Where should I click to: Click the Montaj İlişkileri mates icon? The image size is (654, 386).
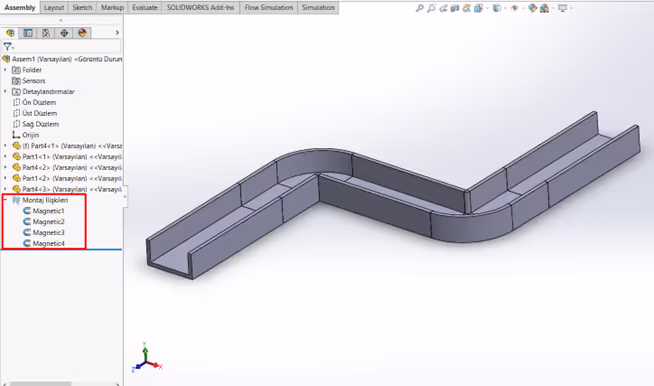pyautogui.click(x=16, y=200)
